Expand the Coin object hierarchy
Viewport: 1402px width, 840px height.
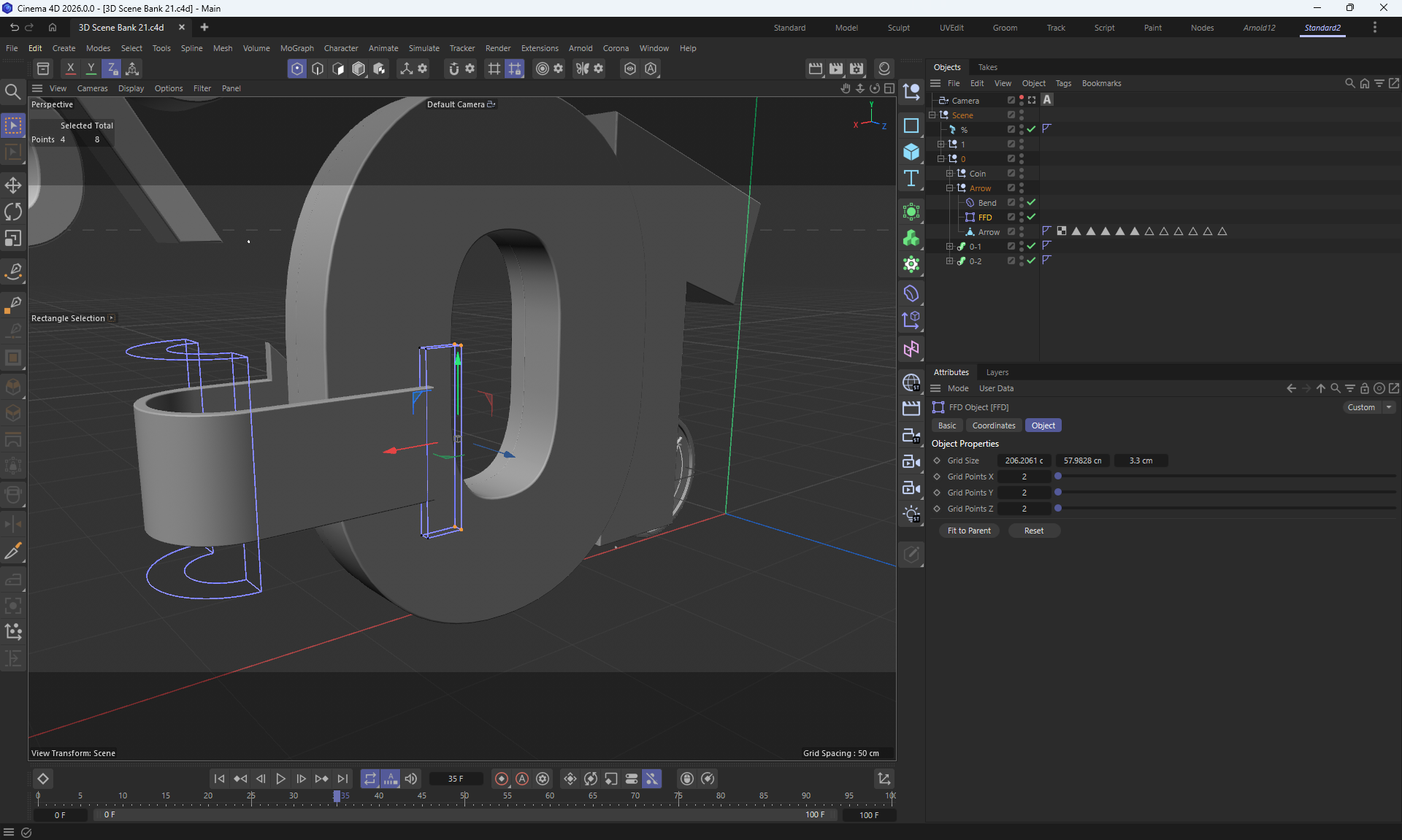click(949, 174)
